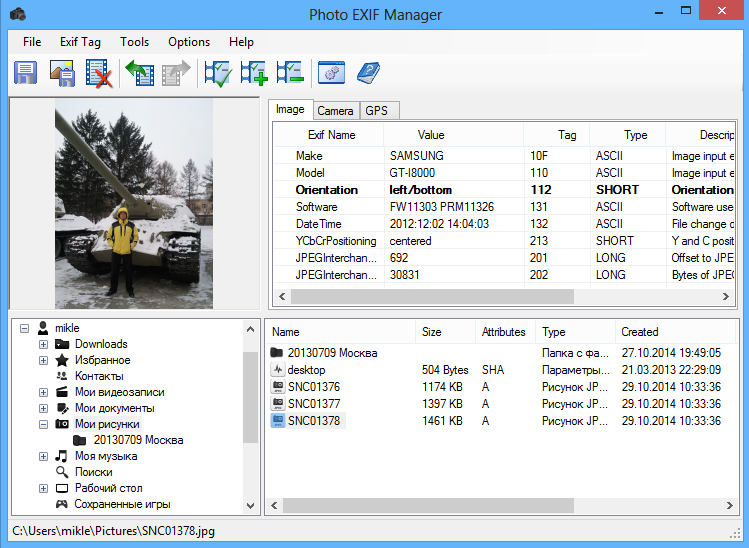The width and height of the screenshot is (749, 548).
Task: Select the Orientation EXIF row
Action: [x=504, y=190]
